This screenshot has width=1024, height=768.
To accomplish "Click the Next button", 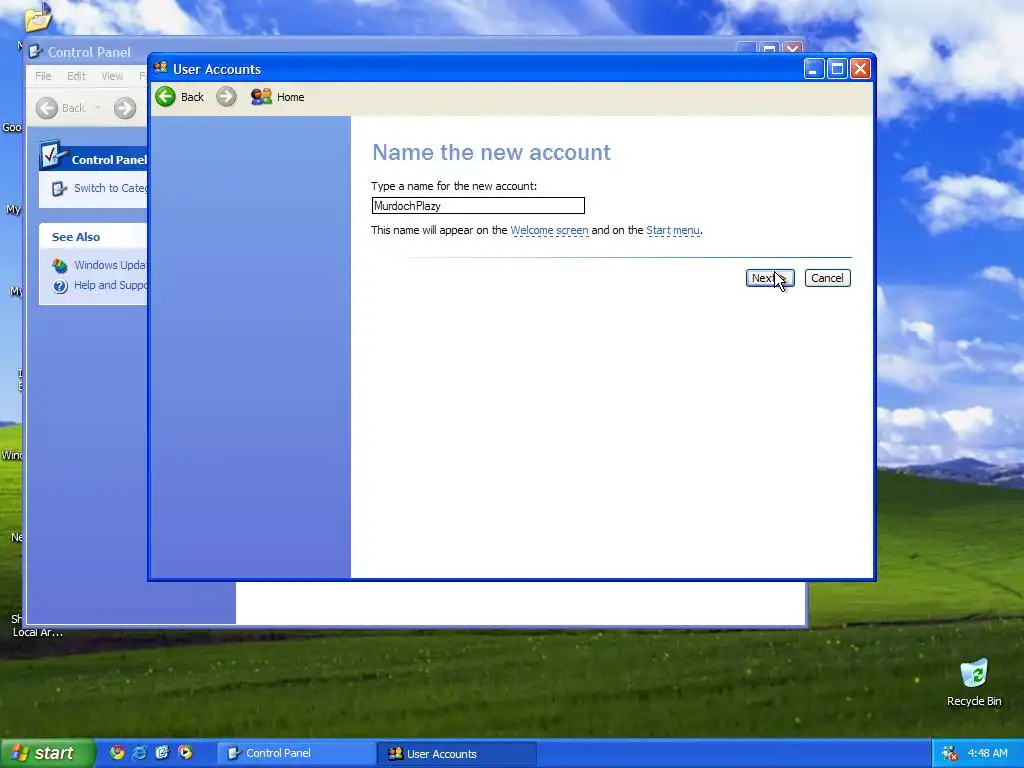I will click(x=770, y=278).
